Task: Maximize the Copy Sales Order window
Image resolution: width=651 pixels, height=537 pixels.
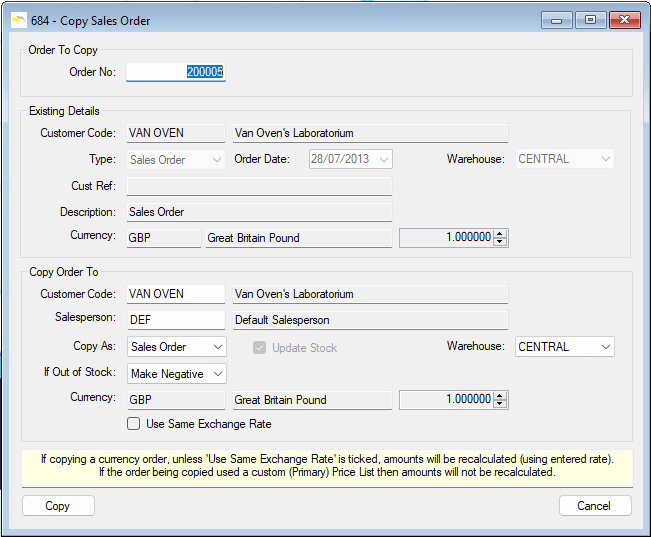Action: pos(589,20)
